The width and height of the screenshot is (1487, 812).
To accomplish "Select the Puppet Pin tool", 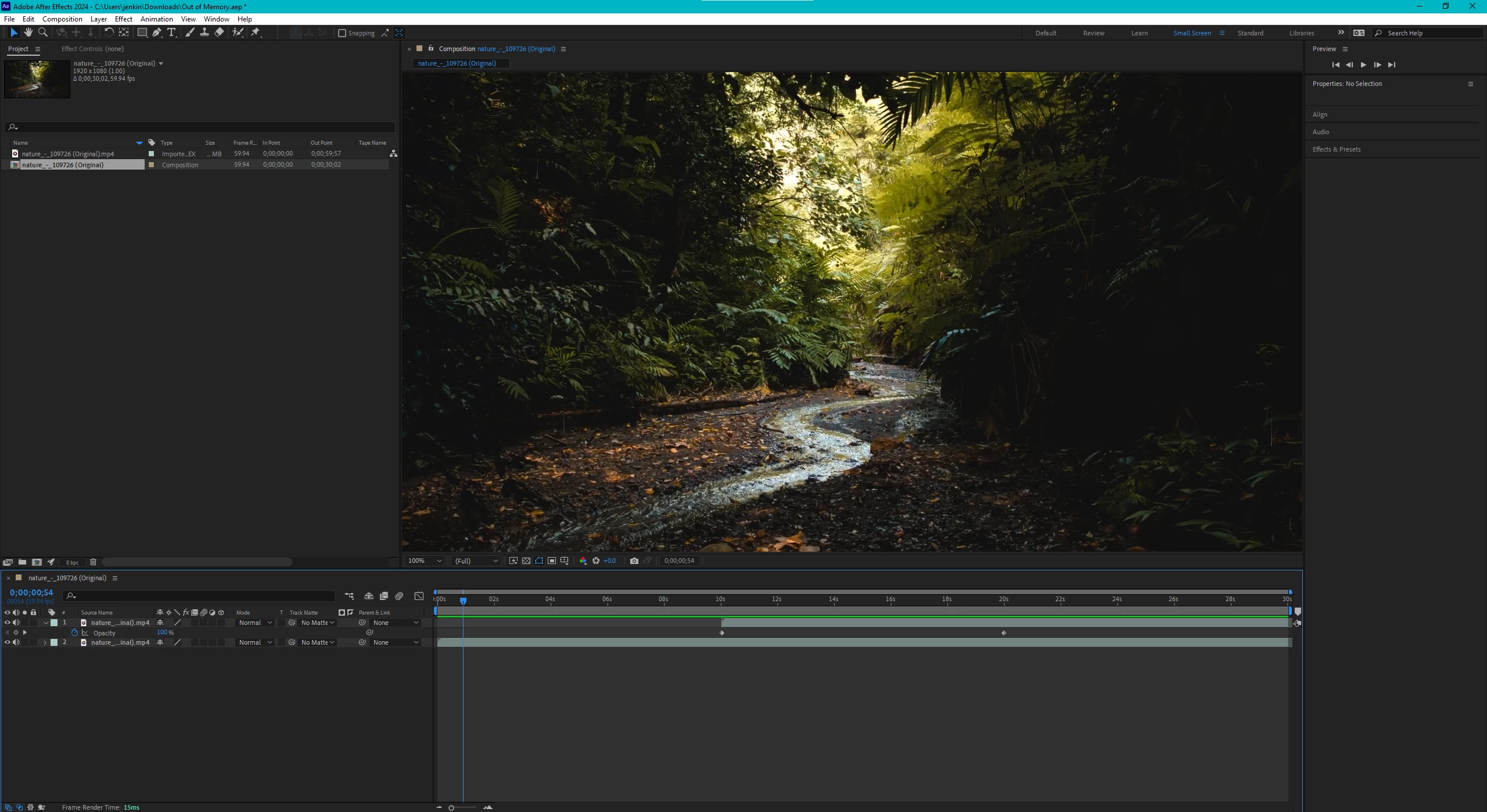I will tap(256, 33).
